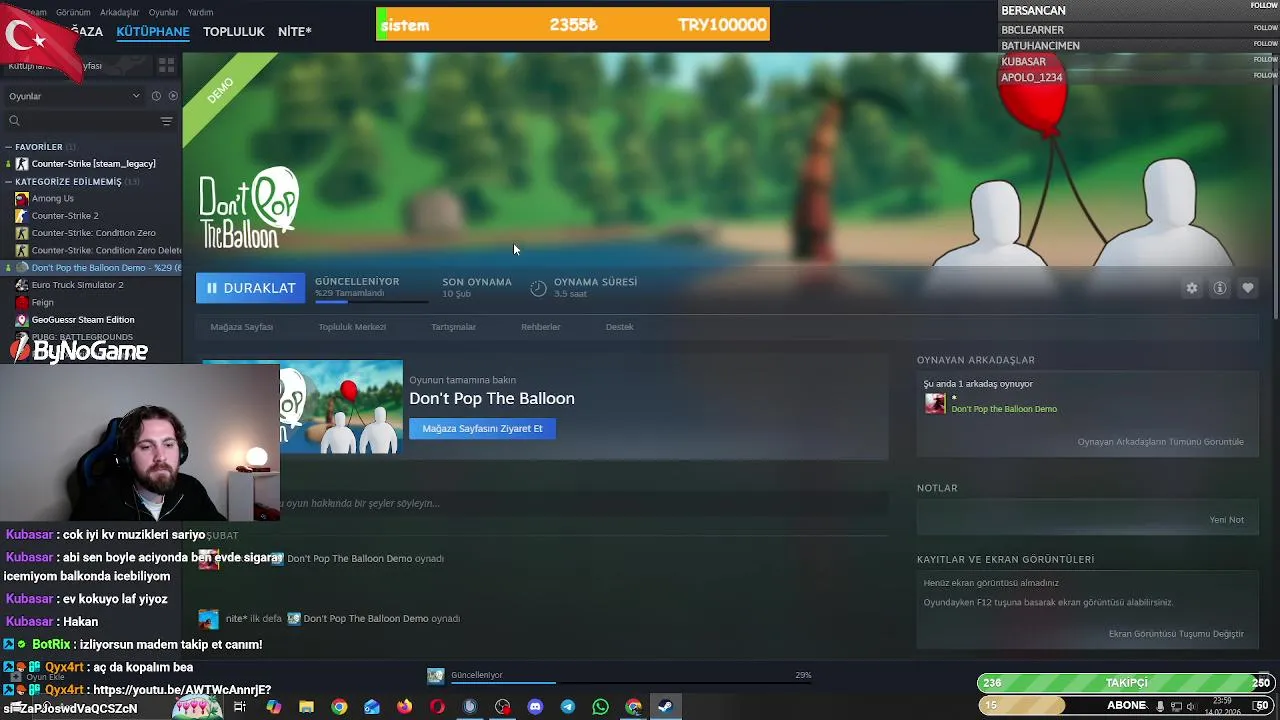
Task: Open Firefox from taskbar
Action: 404,707
